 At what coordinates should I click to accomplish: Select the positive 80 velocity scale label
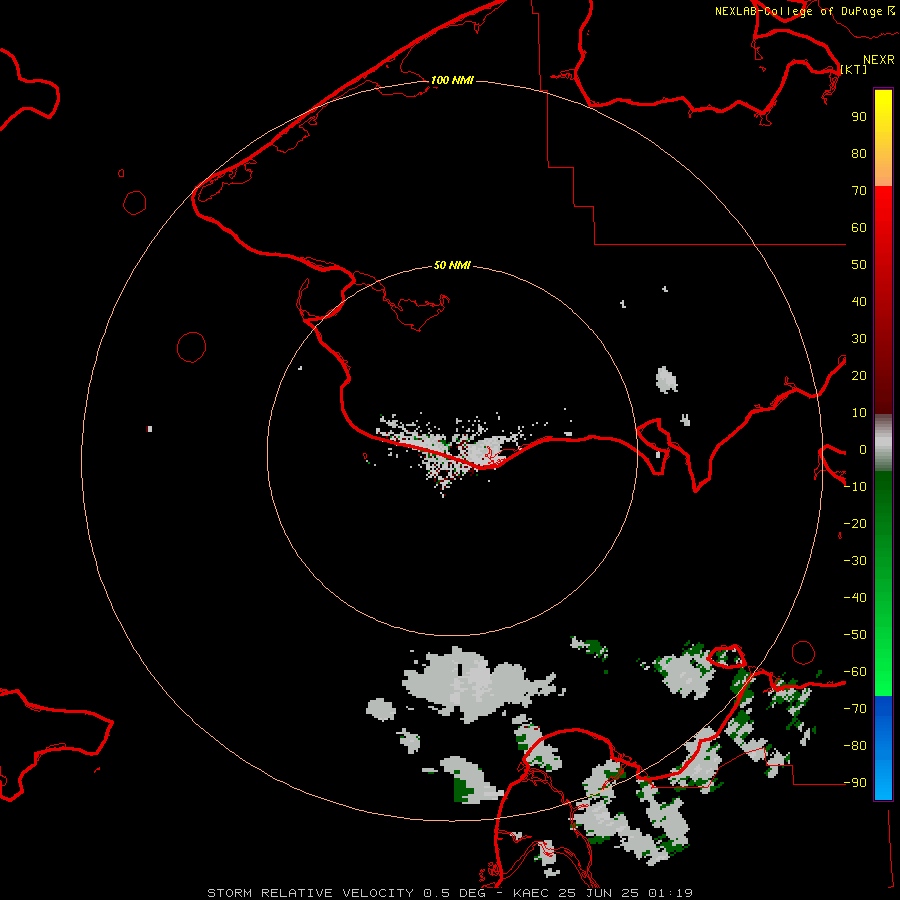tap(859, 153)
